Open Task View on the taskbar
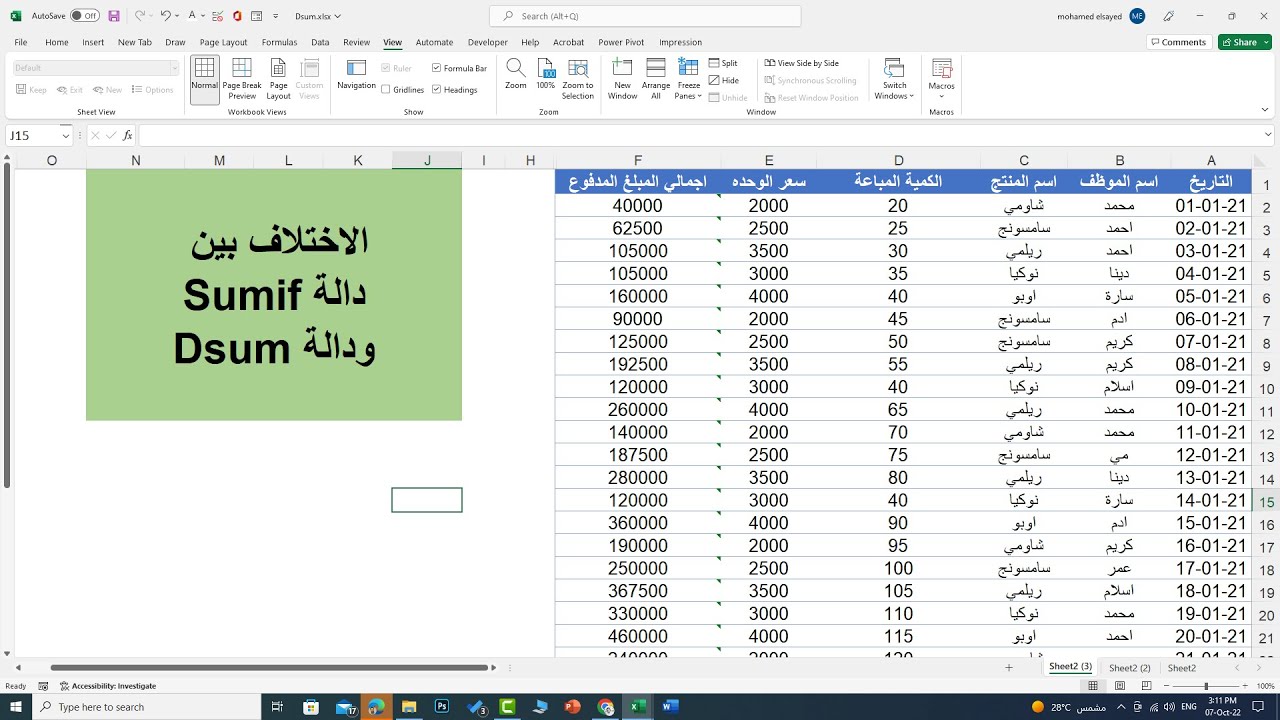 277,707
